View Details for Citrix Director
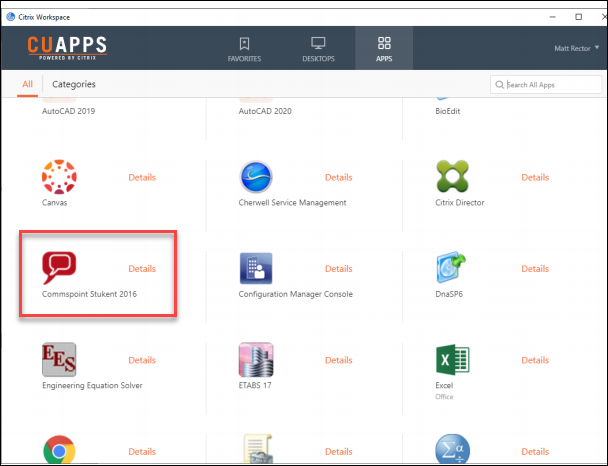The image size is (608, 466). click(535, 177)
